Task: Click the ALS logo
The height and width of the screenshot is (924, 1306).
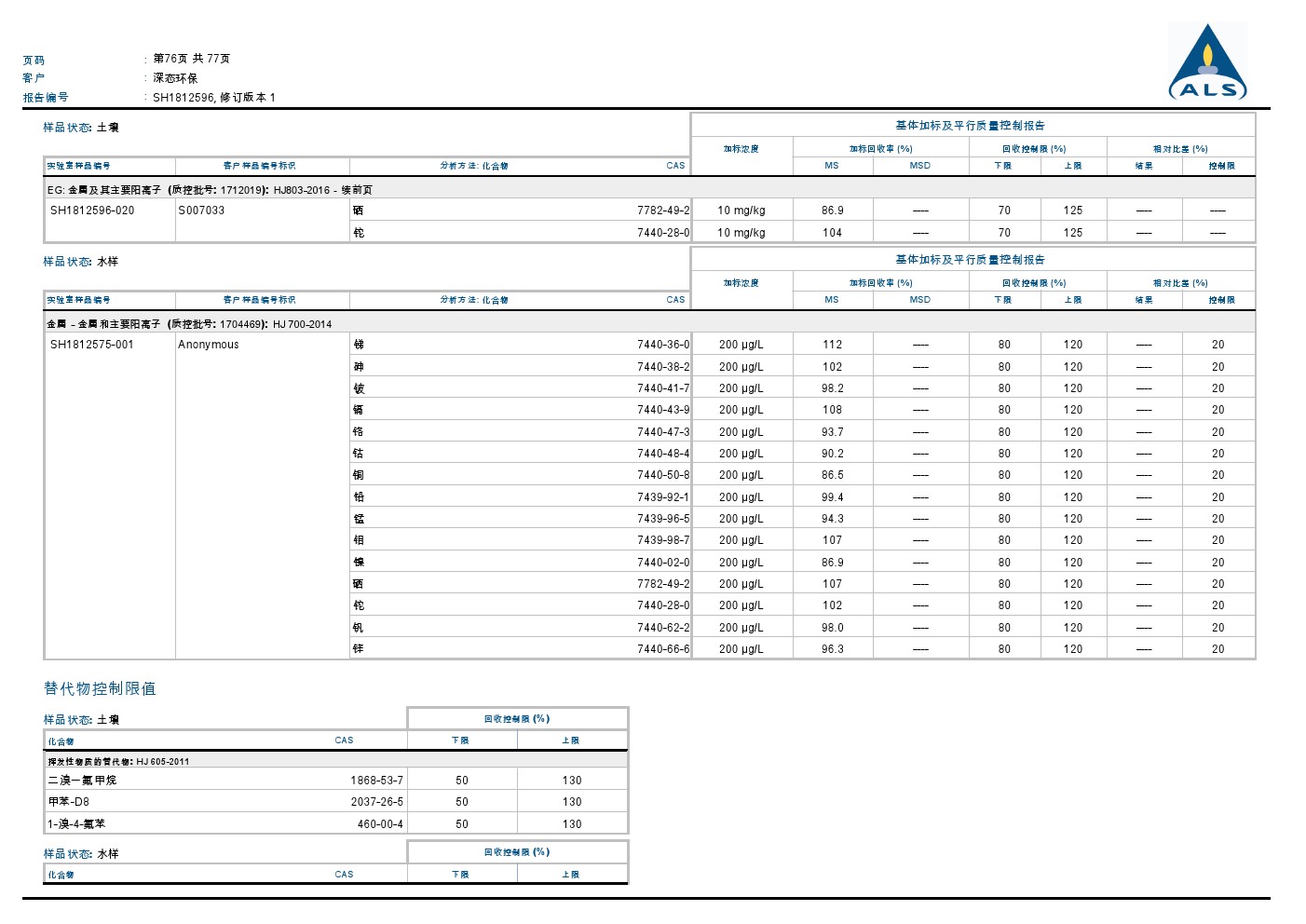Action: 1207,63
